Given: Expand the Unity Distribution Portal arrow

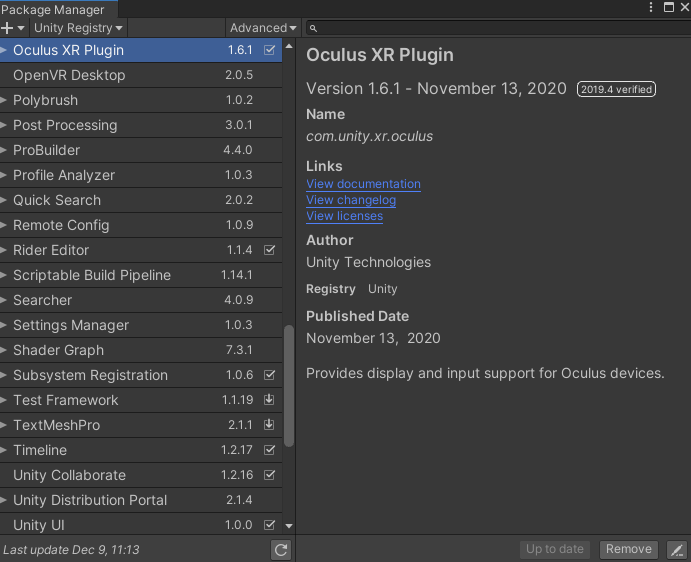Looking at the screenshot, I should 4,500.
